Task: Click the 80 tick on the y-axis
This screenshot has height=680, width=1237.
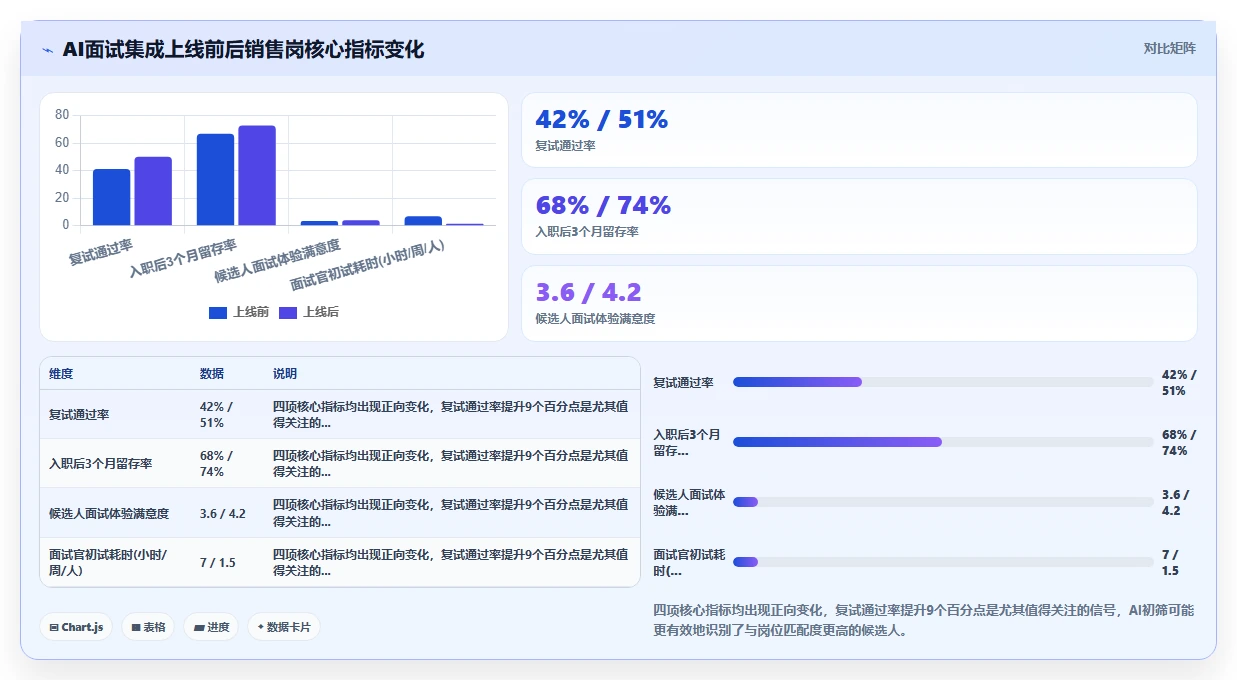Action: (62, 115)
